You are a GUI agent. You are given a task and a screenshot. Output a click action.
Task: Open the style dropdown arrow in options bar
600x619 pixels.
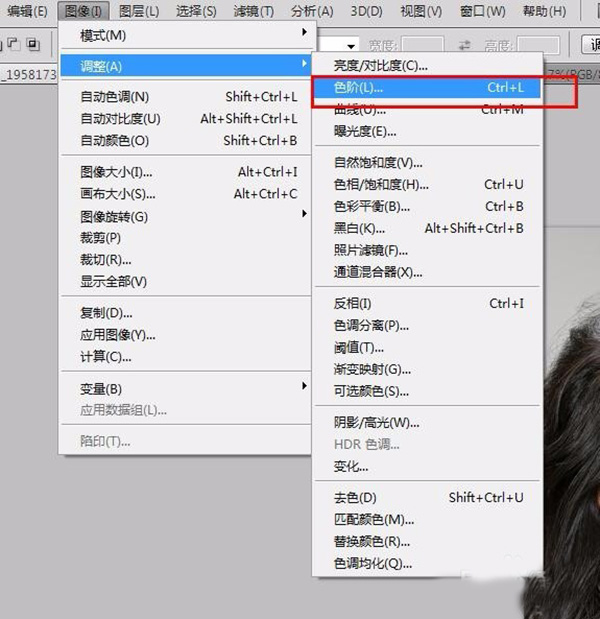pos(351,46)
